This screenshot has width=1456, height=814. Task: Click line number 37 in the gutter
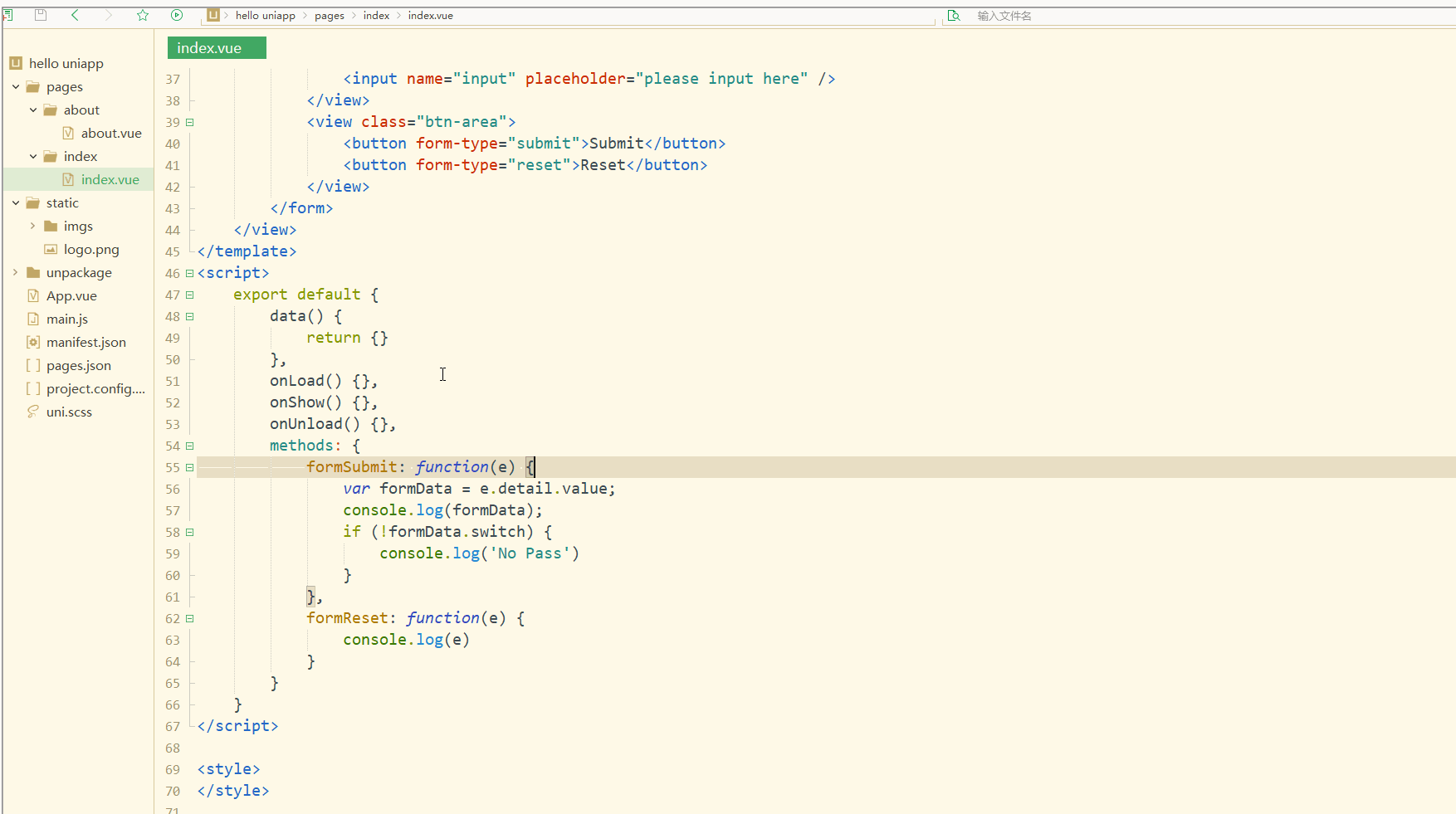click(173, 79)
